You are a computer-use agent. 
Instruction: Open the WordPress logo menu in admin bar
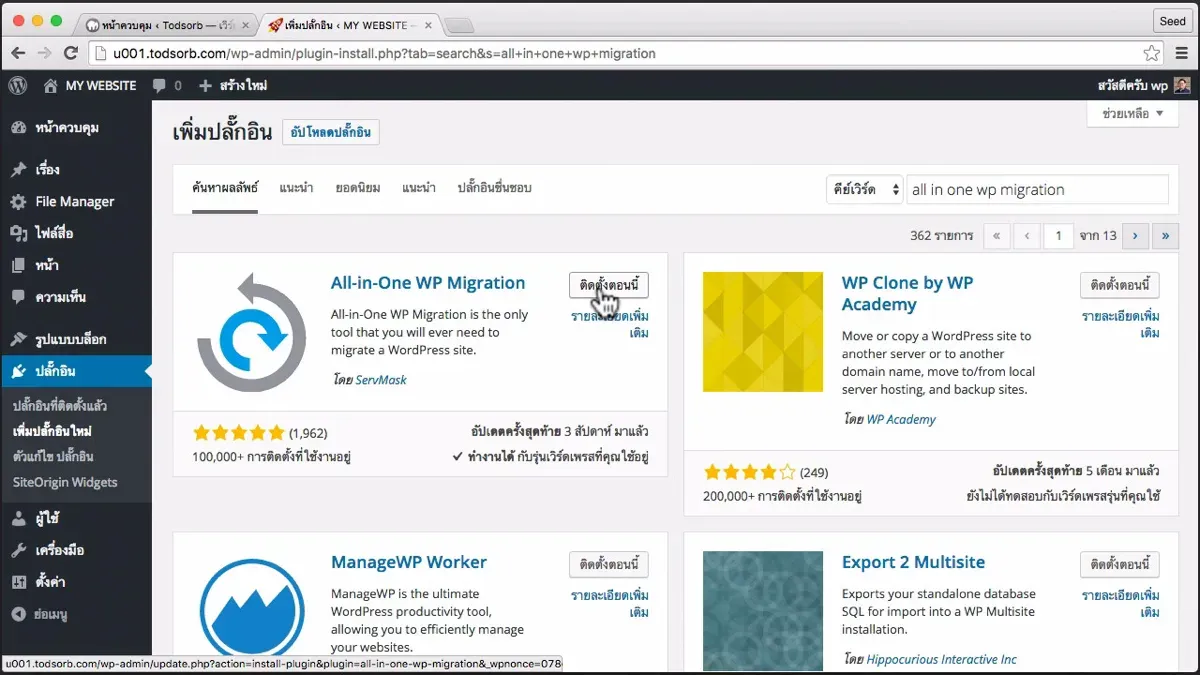17,86
